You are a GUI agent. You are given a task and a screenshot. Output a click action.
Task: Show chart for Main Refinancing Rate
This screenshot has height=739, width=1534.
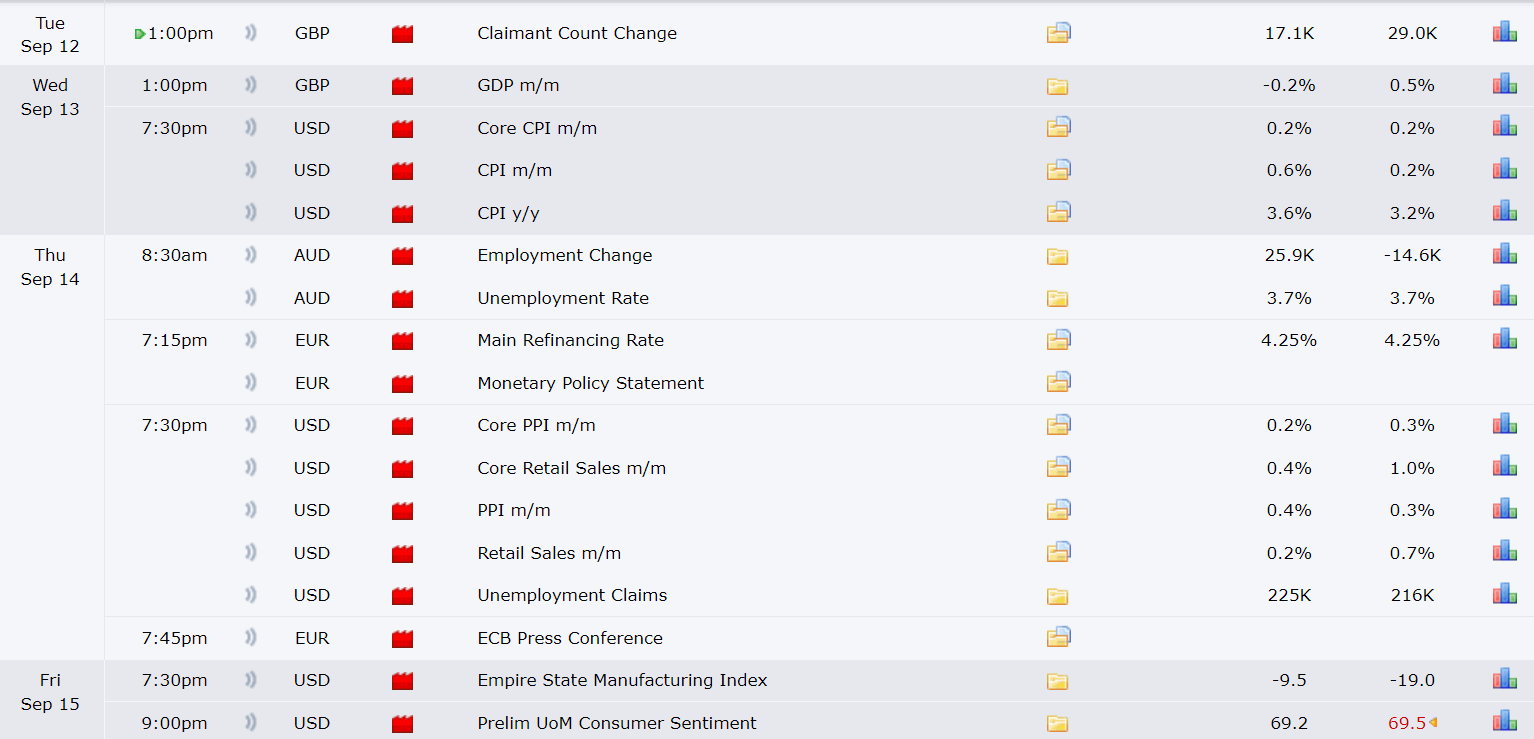[x=1505, y=339]
